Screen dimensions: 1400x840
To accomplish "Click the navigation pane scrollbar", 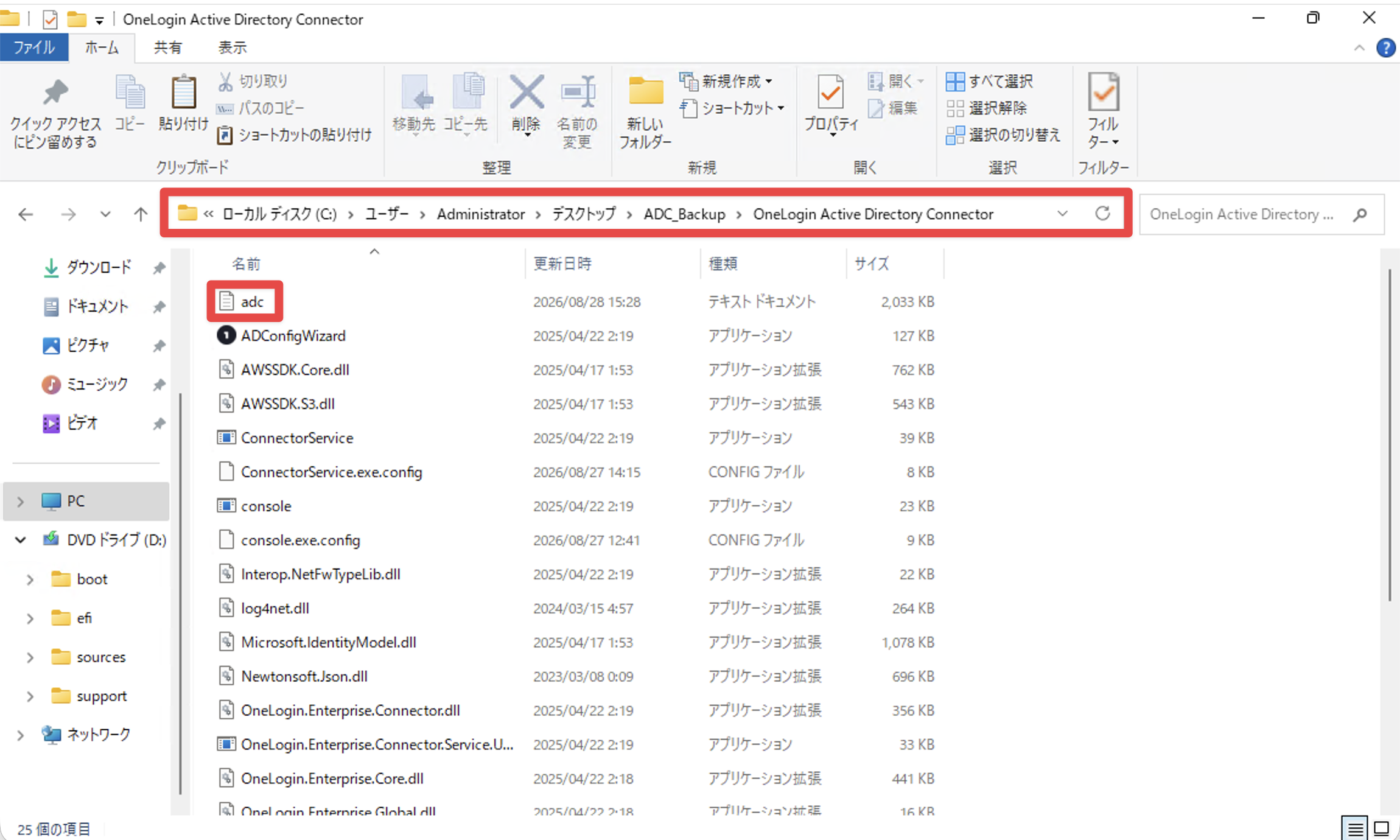I will (180, 593).
